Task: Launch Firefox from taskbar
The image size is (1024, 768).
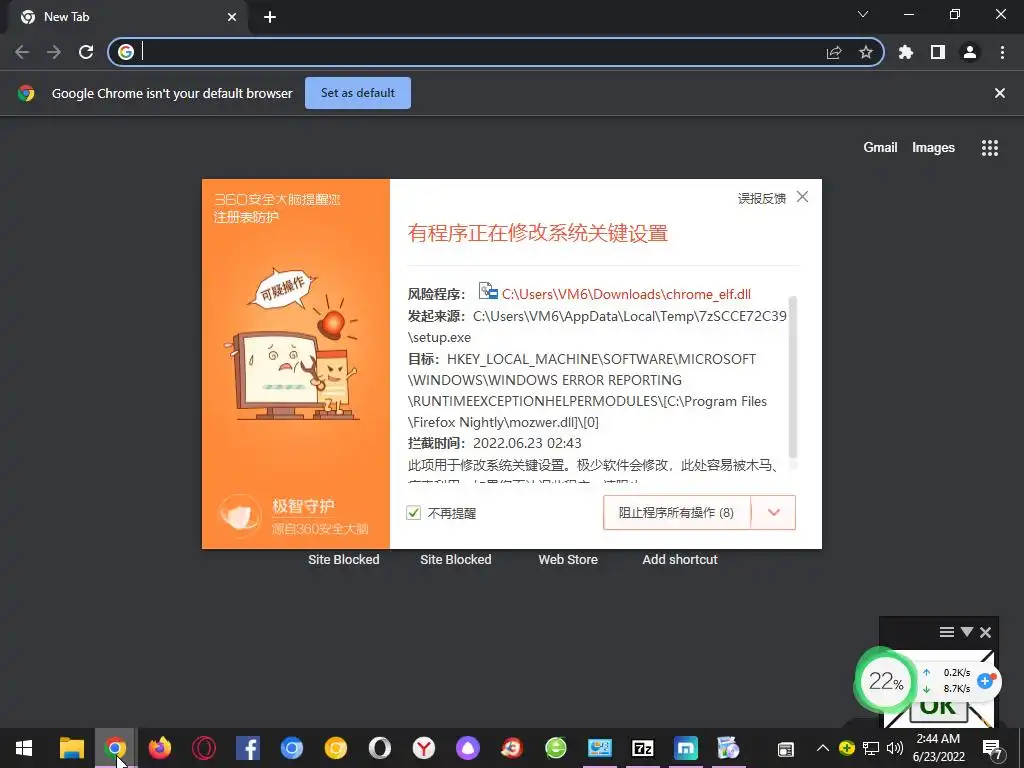Action: (x=159, y=748)
